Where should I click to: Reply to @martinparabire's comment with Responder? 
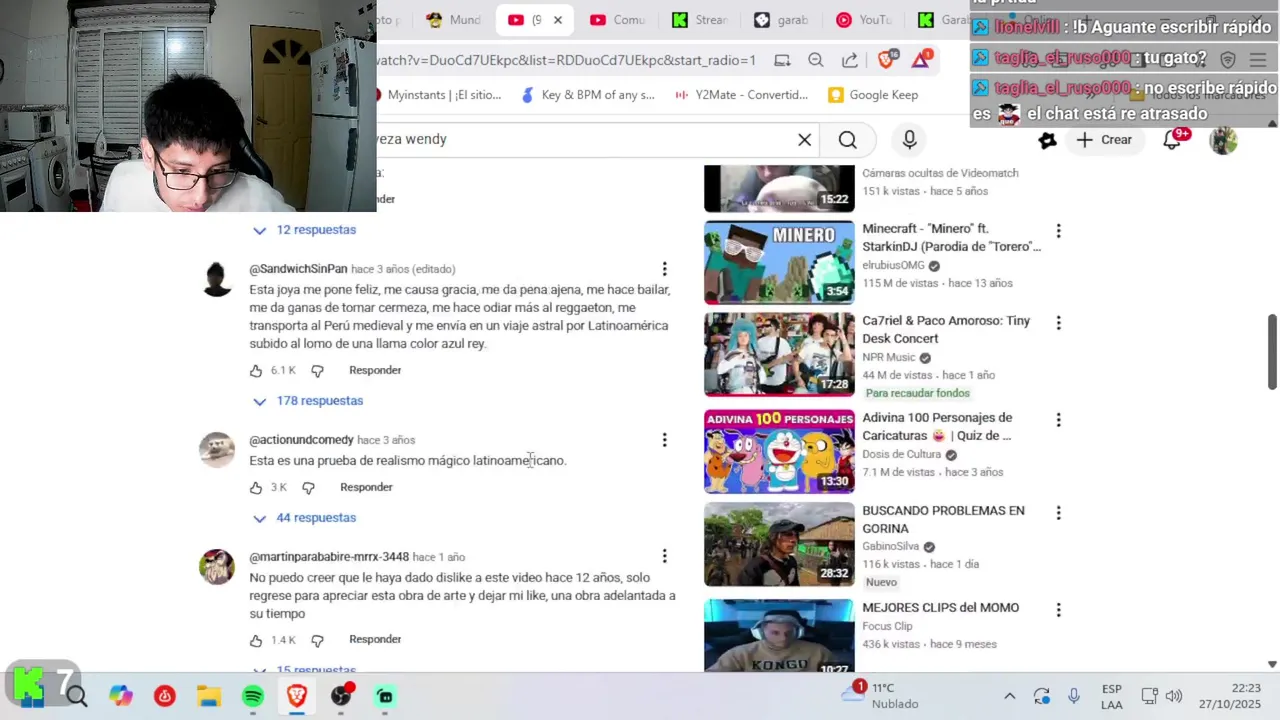(x=375, y=639)
